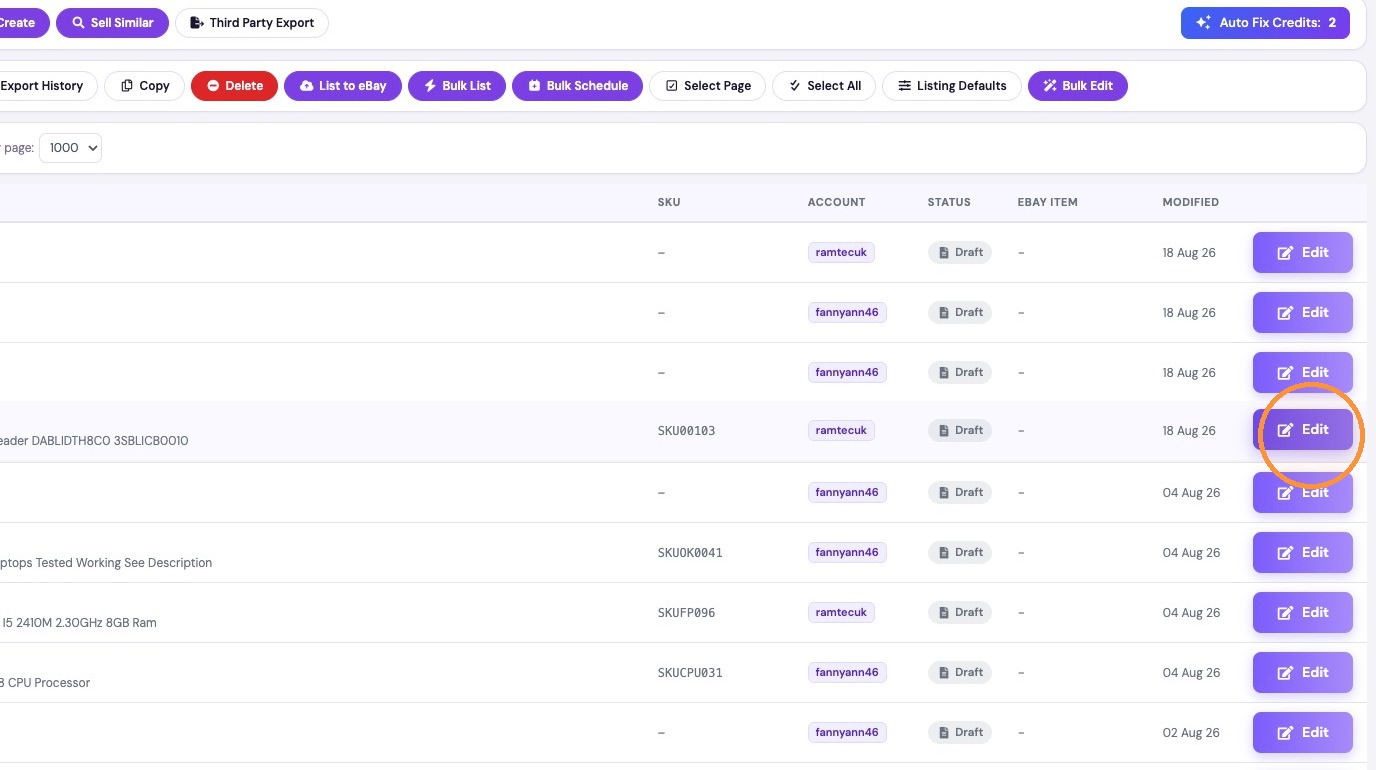Open Bulk Schedule
This screenshot has width=1376, height=770.
click(x=577, y=85)
